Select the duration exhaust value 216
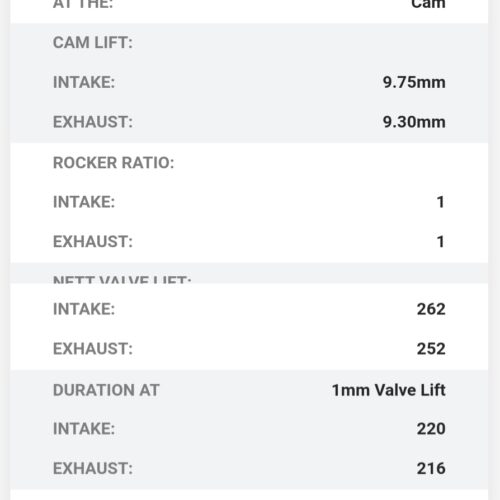Image resolution: width=500 pixels, height=500 pixels. (431, 468)
